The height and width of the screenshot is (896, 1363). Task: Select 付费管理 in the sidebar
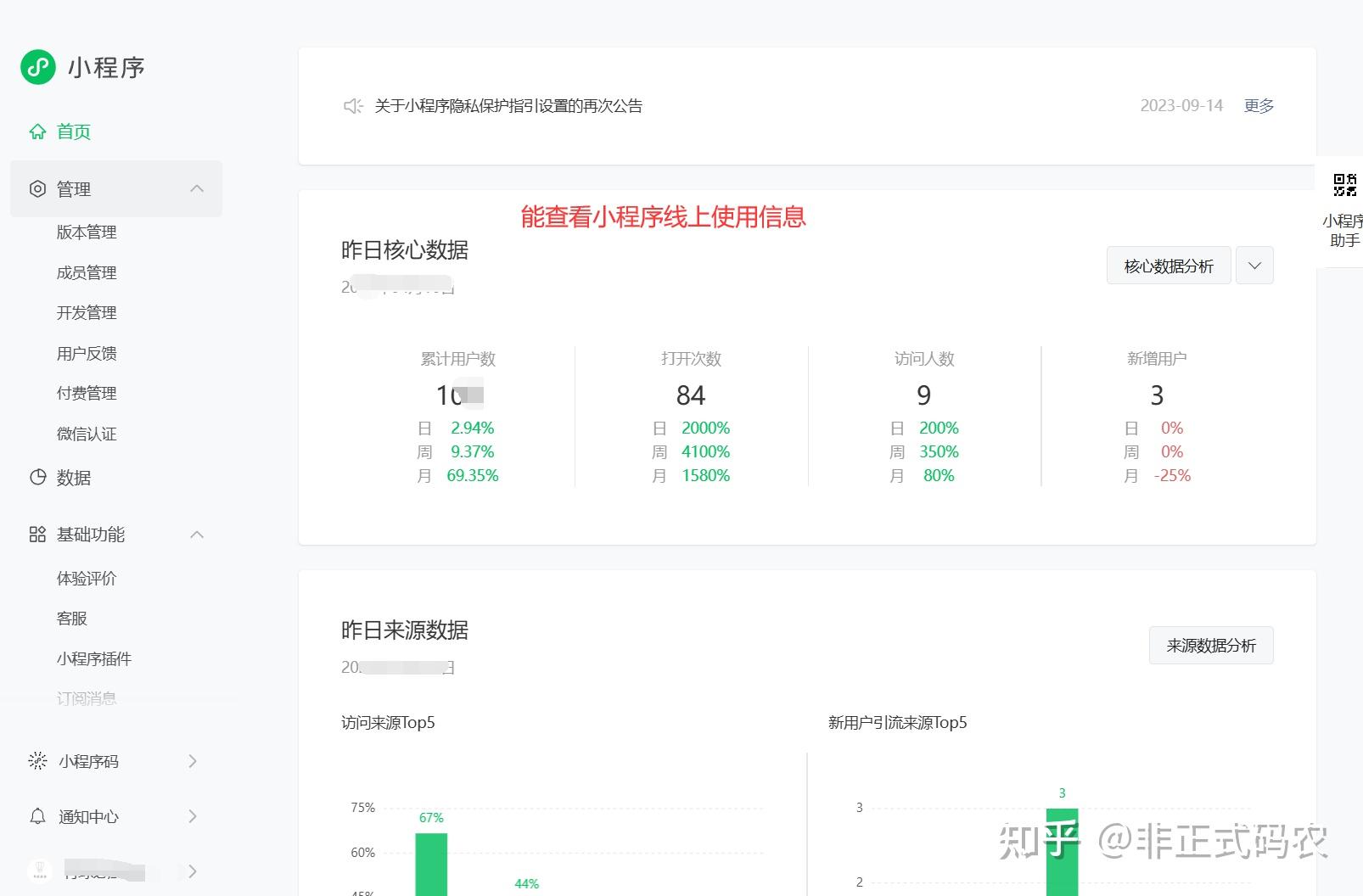click(87, 394)
